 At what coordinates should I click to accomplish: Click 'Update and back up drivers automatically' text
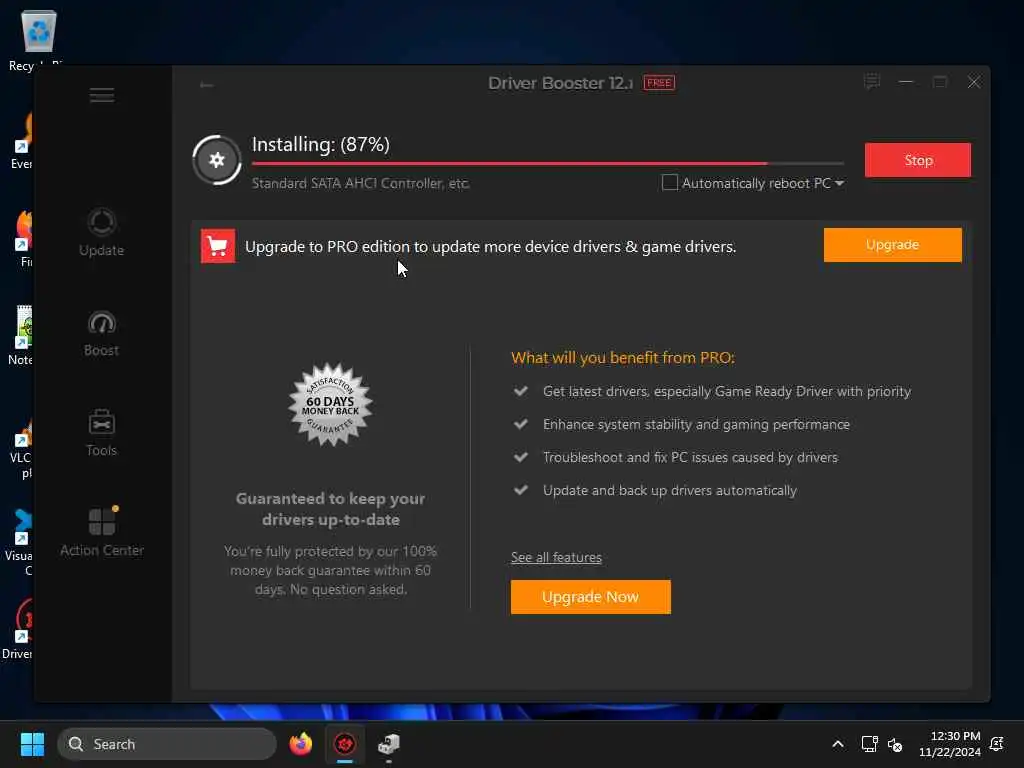tap(669, 490)
